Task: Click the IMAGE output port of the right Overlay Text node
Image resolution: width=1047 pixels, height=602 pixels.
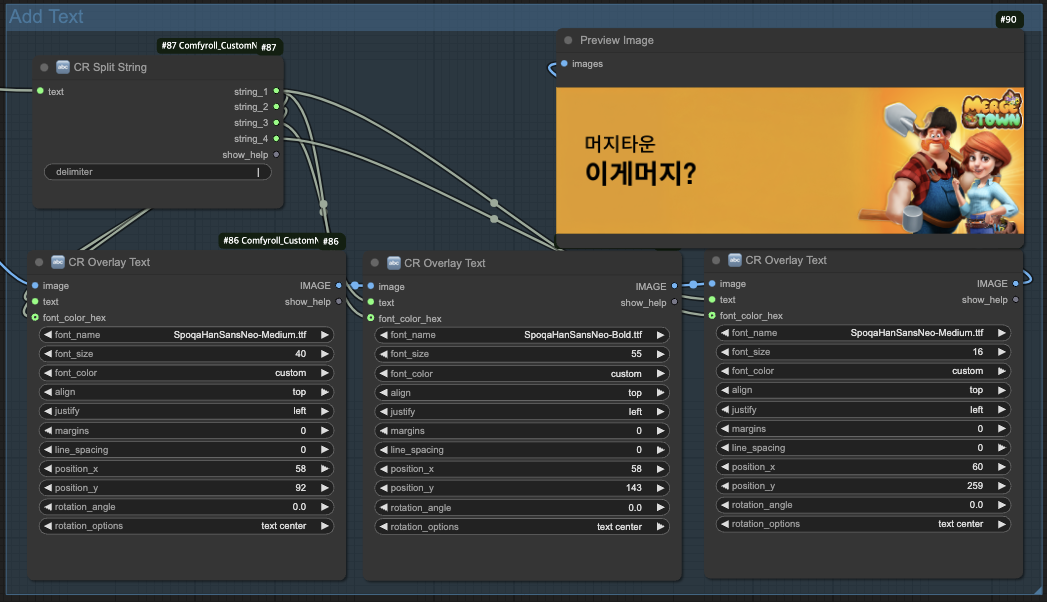Action: (x=1016, y=284)
